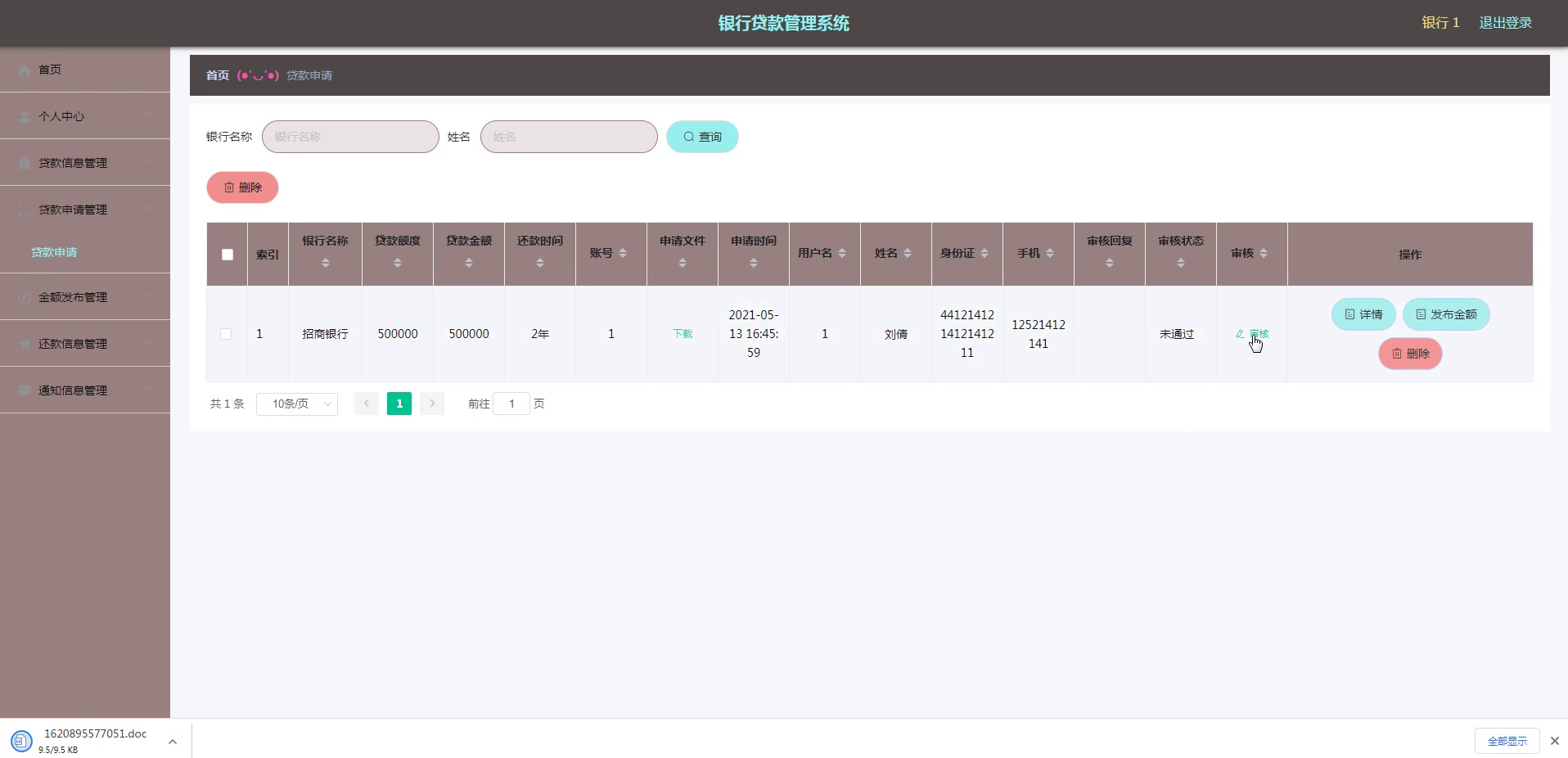Expand the 个人中心 sidebar menu
Screen dimensions: 1568x758
pyautogui.click(x=85, y=116)
